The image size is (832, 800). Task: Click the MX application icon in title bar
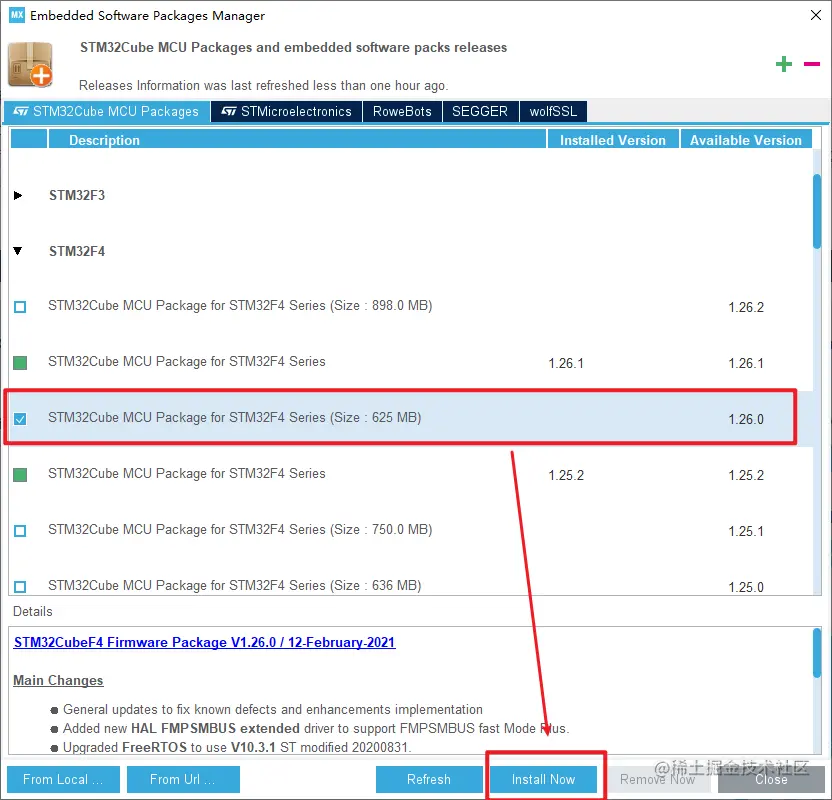pyautogui.click(x=17, y=15)
